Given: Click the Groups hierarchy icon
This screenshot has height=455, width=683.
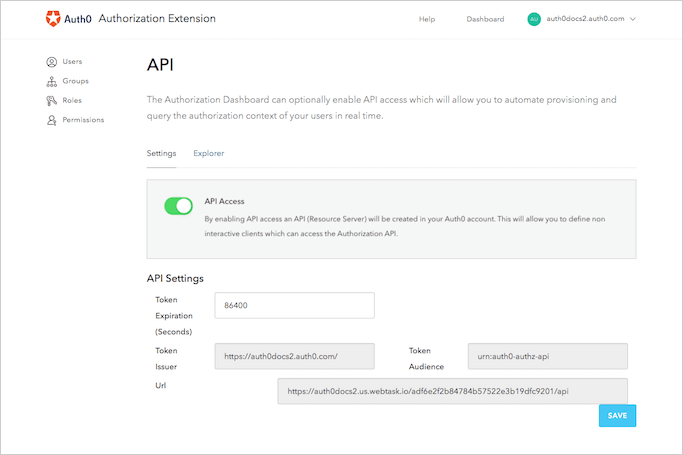Looking at the screenshot, I should (51, 81).
